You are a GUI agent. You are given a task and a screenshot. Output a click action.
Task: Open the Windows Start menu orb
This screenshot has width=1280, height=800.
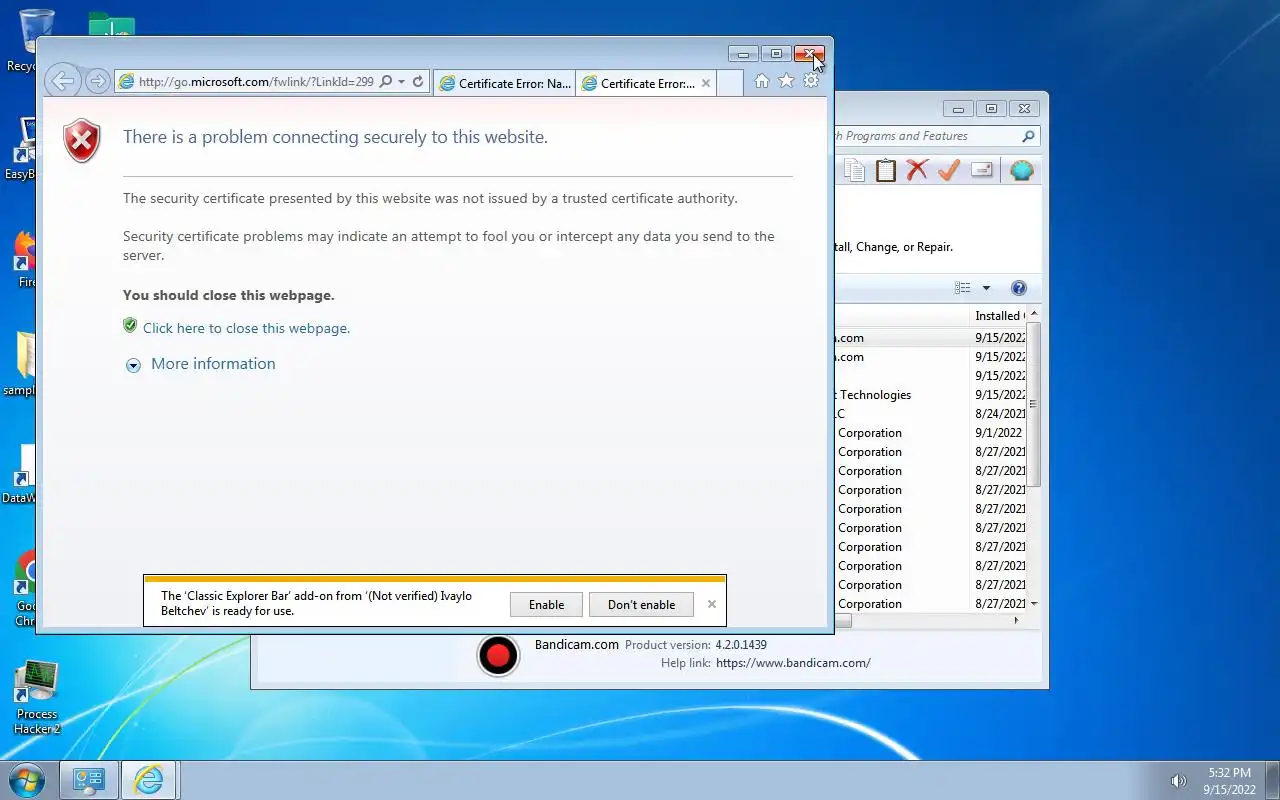(x=26, y=779)
